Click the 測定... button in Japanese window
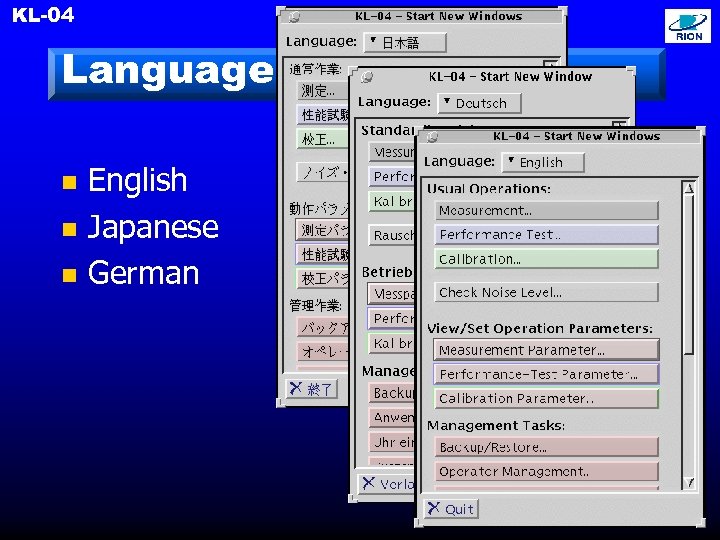This screenshot has height=540, width=720. (322, 90)
